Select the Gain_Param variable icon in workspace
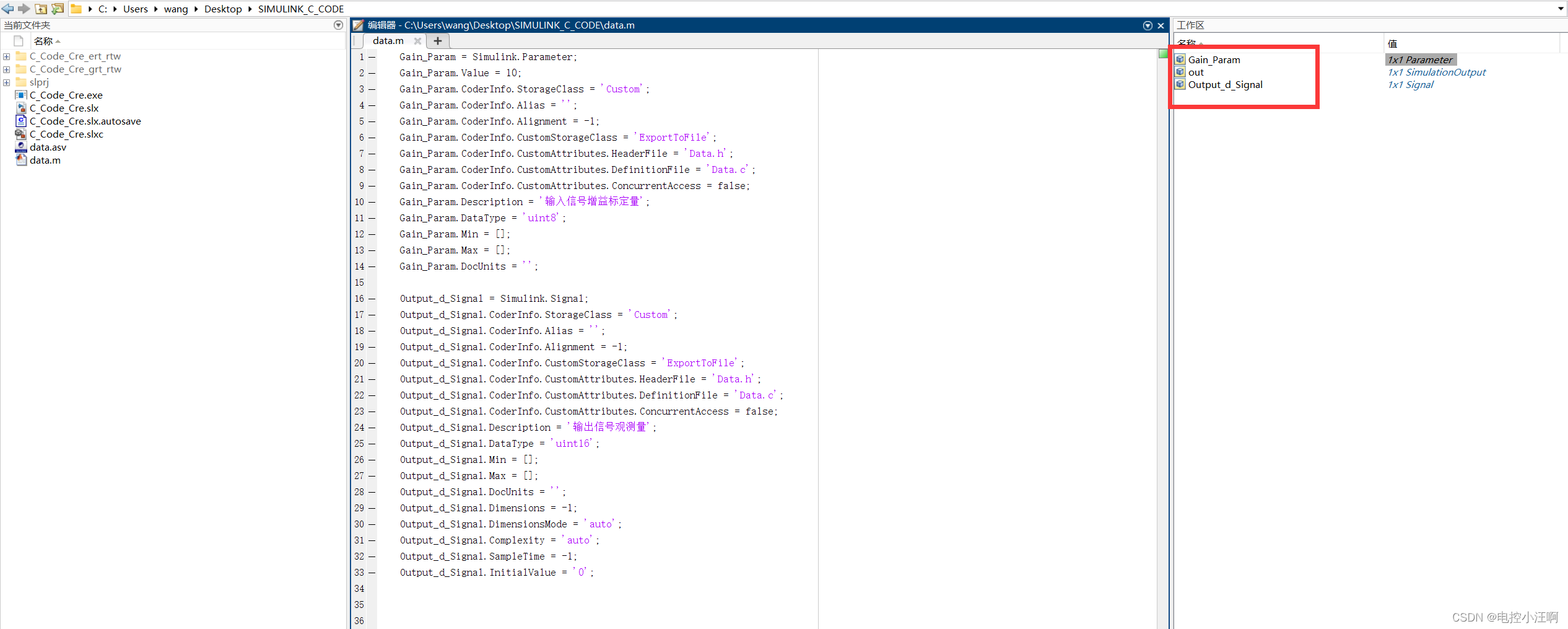This screenshot has width=1568, height=629. click(x=1180, y=59)
